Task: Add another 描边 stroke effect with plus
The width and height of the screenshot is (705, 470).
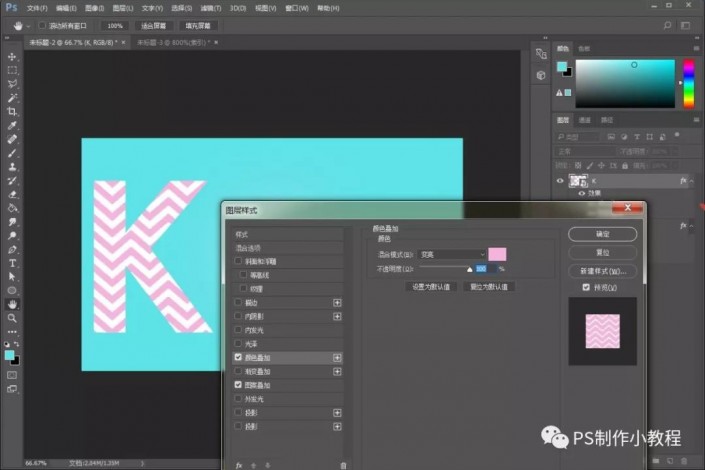Action: pos(337,303)
